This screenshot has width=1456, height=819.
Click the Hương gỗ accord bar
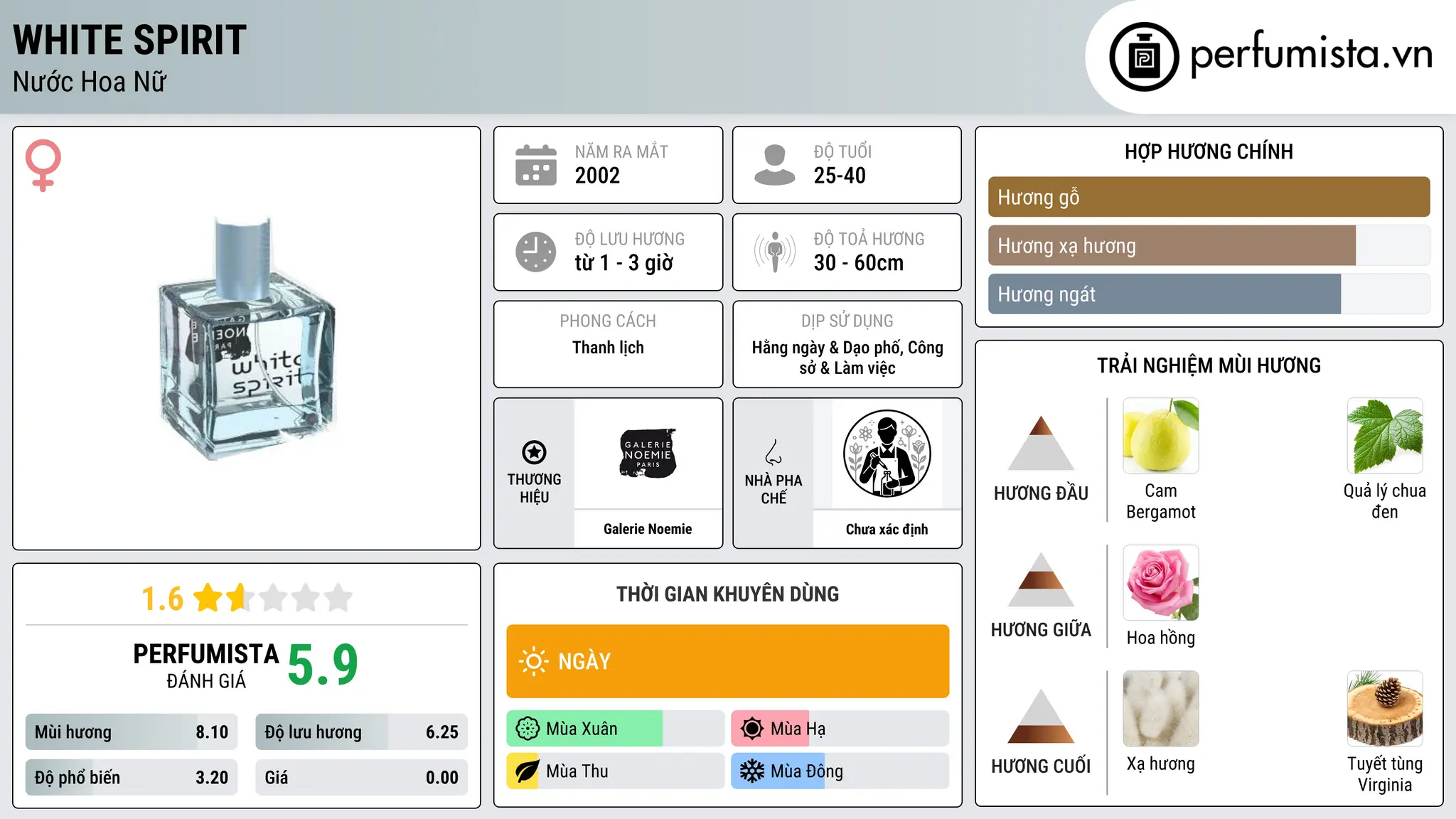point(1209,197)
